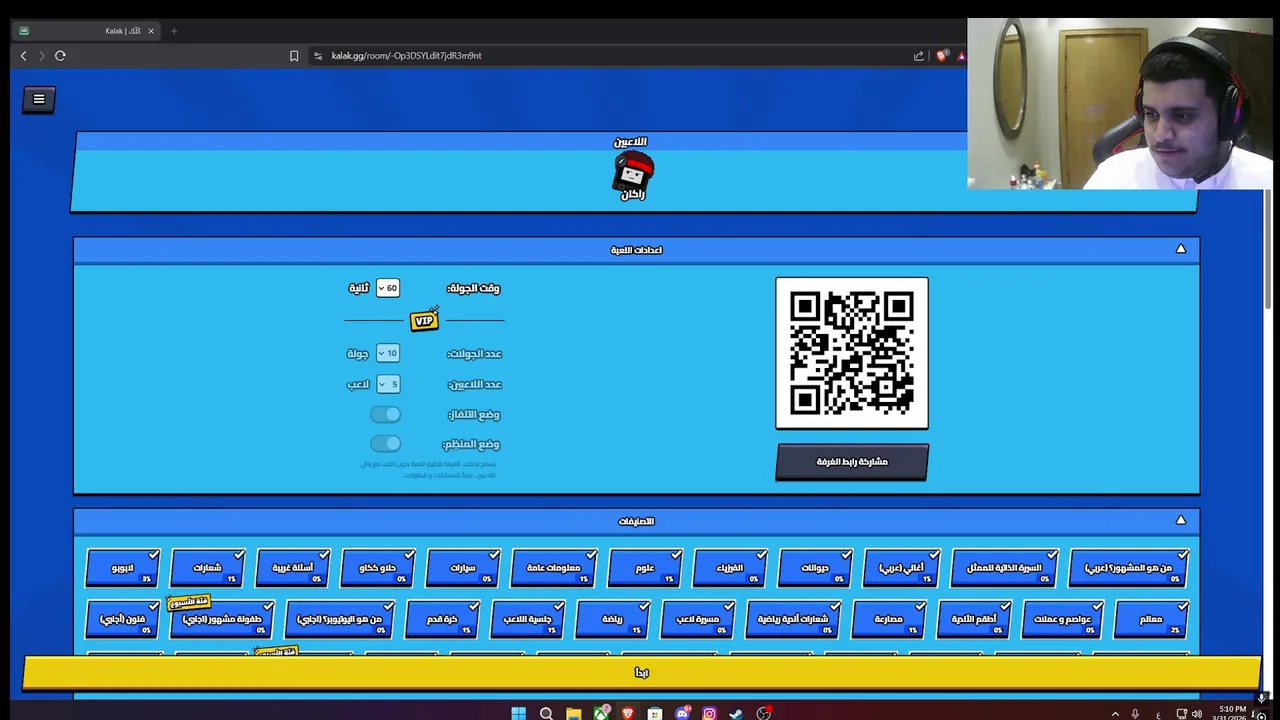Uncheck the شعارات category card
Image resolution: width=1280 pixels, height=720 pixels.
[208, 567]
